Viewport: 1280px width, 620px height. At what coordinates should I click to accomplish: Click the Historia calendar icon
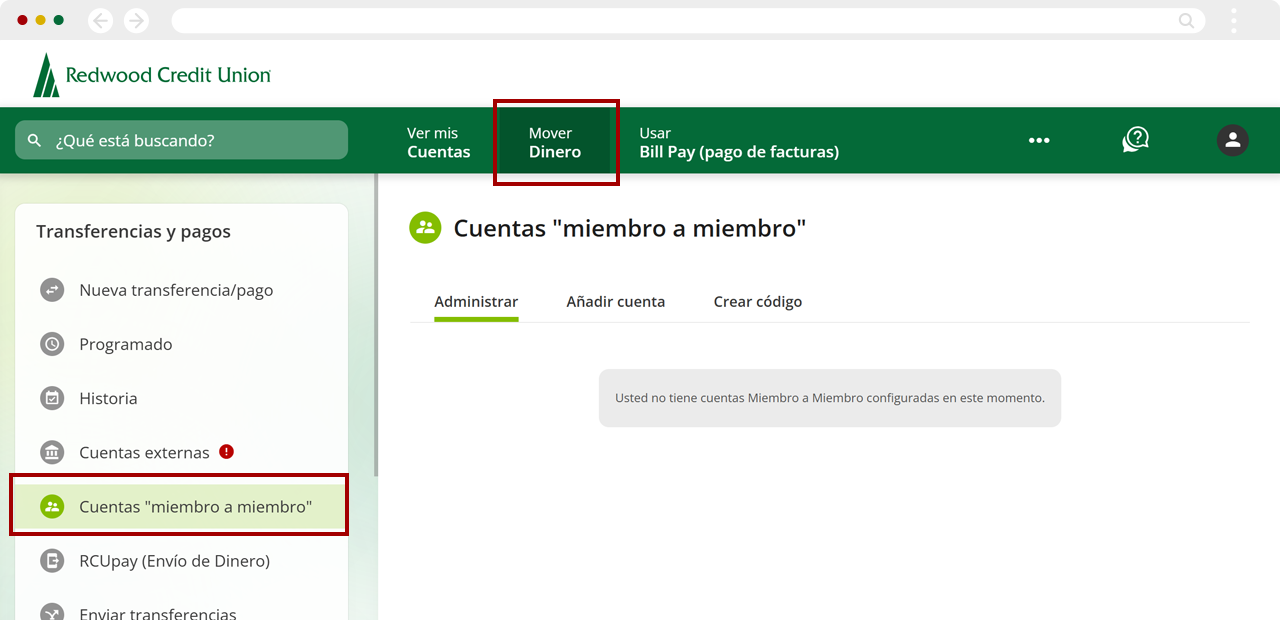pyautogui.click(x=52, y=398)
